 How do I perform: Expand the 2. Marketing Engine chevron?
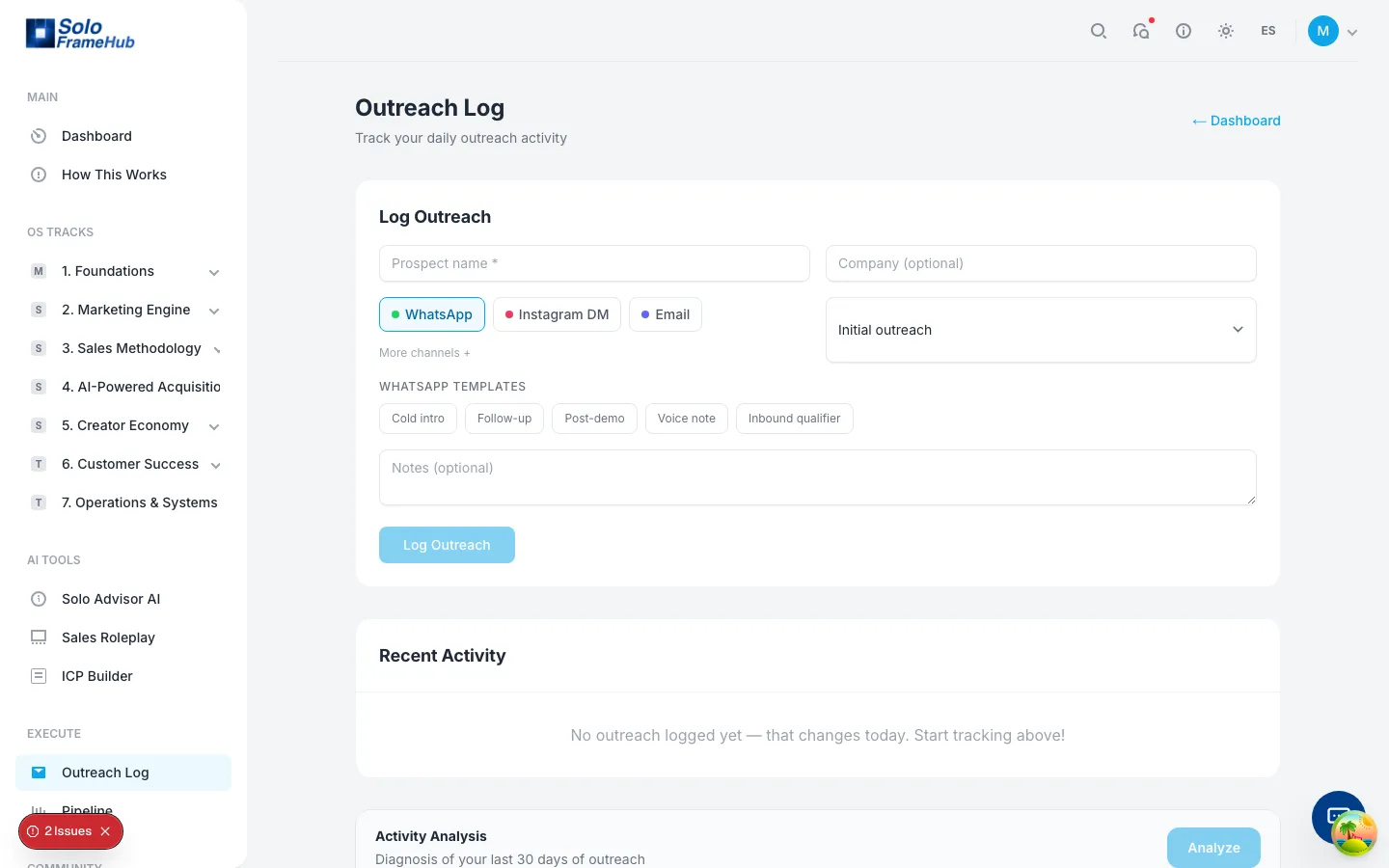coord(214,311)
